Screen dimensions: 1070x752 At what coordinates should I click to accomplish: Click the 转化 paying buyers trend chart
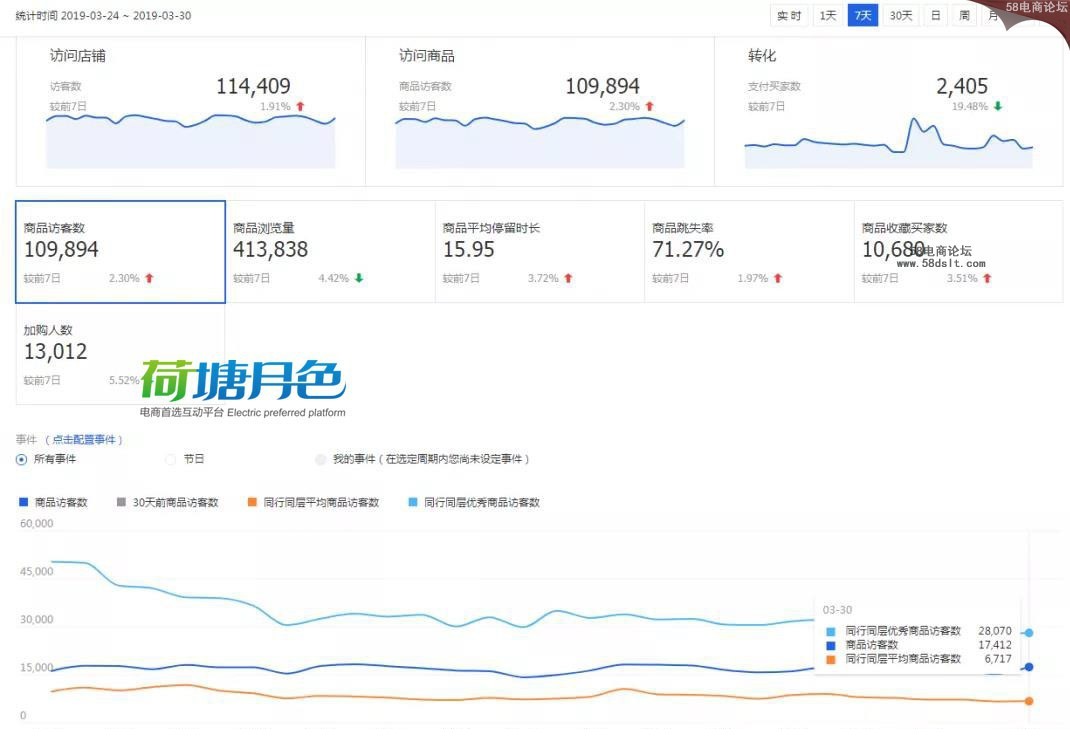[888, 142]
